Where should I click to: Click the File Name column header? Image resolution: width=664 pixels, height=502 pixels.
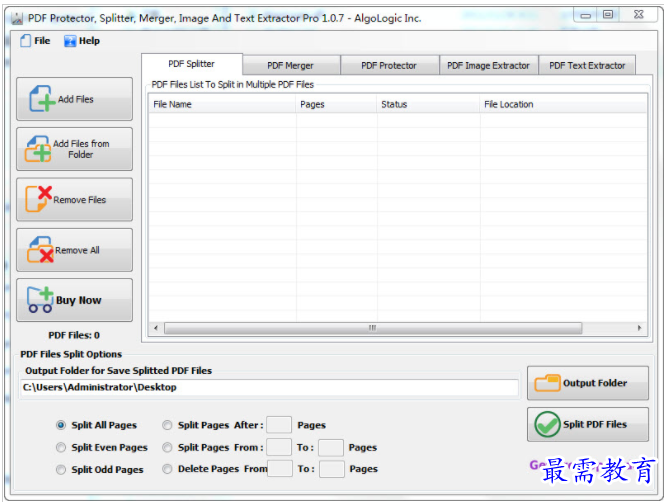(222, 104)
